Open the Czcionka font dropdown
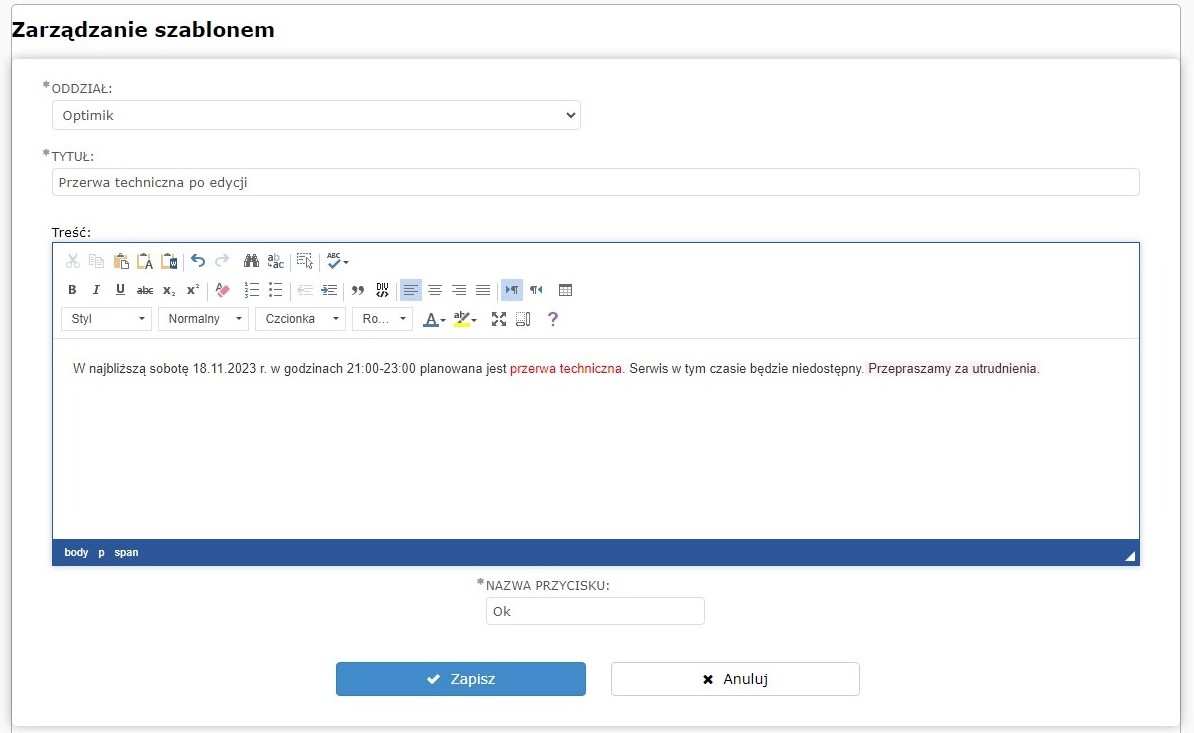This screenshot has height=733, width=1194. 300,319
